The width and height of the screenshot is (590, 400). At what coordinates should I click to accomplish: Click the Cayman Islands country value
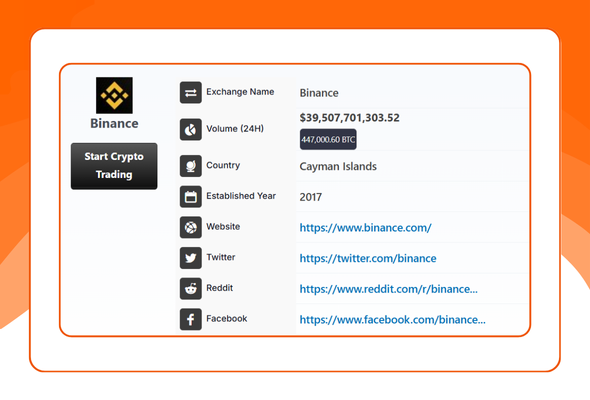(338, 166)
